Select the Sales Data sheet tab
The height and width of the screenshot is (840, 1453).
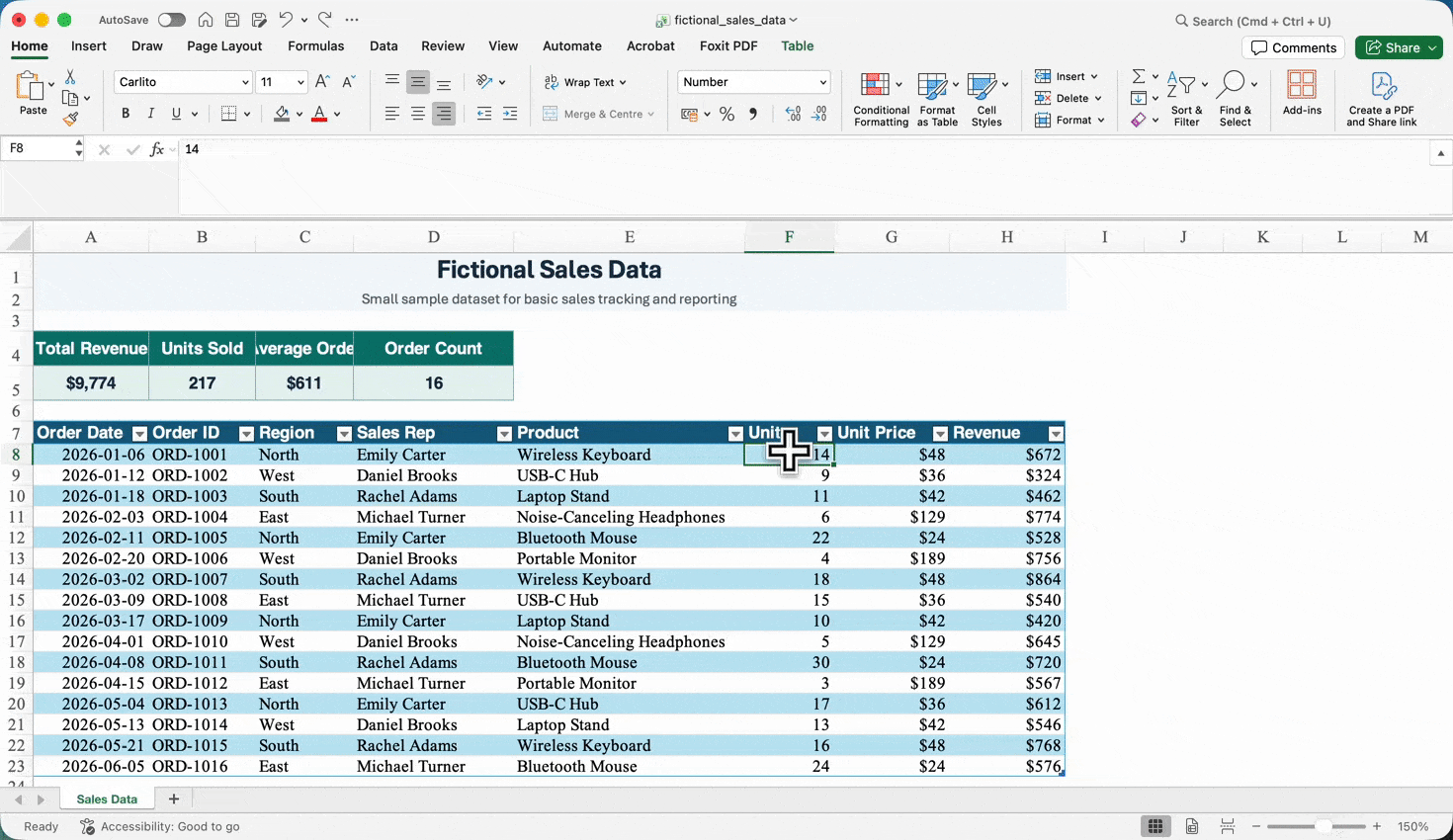click(x=107, y=798)
